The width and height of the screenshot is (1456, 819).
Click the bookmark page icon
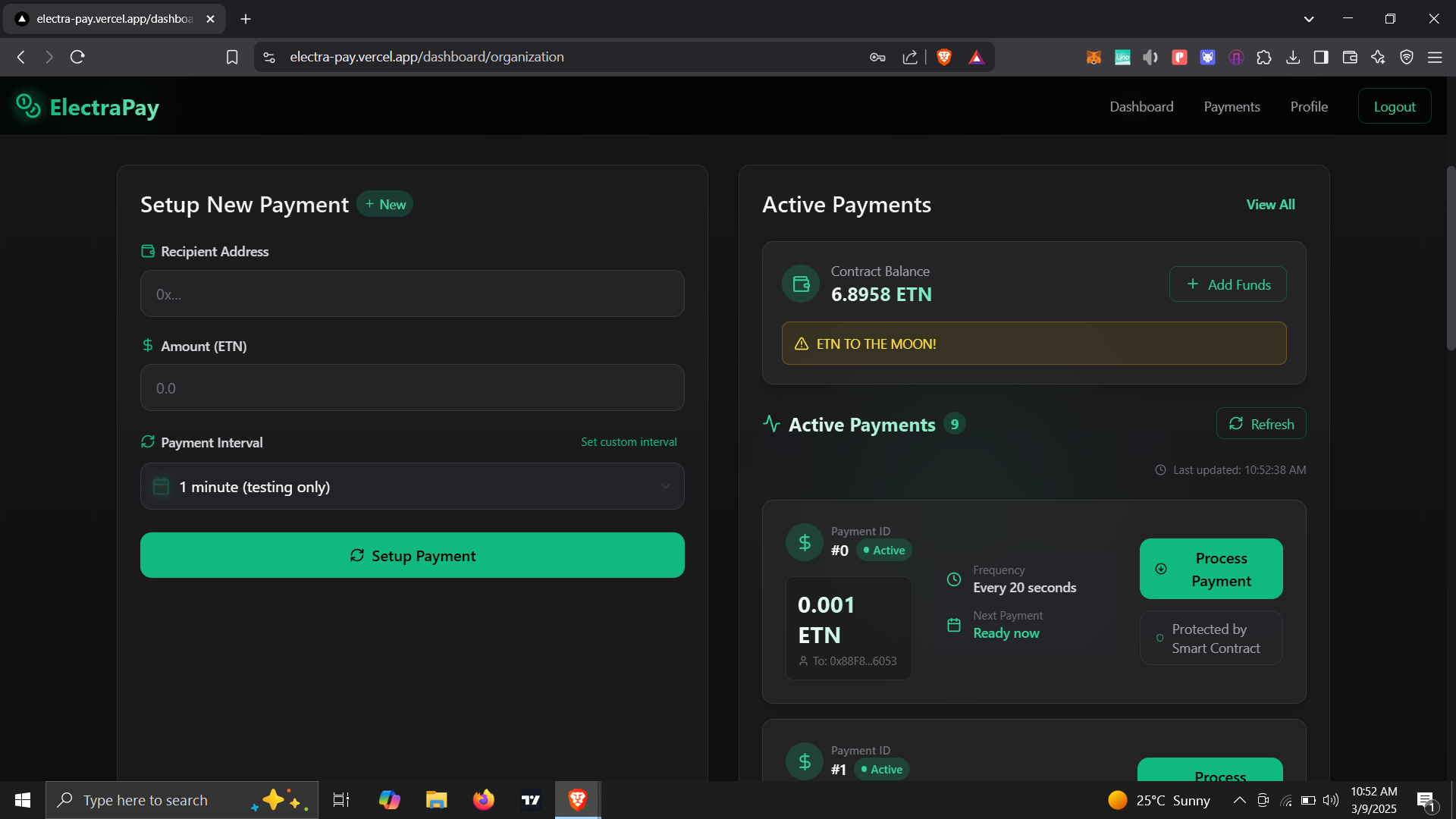232,57
